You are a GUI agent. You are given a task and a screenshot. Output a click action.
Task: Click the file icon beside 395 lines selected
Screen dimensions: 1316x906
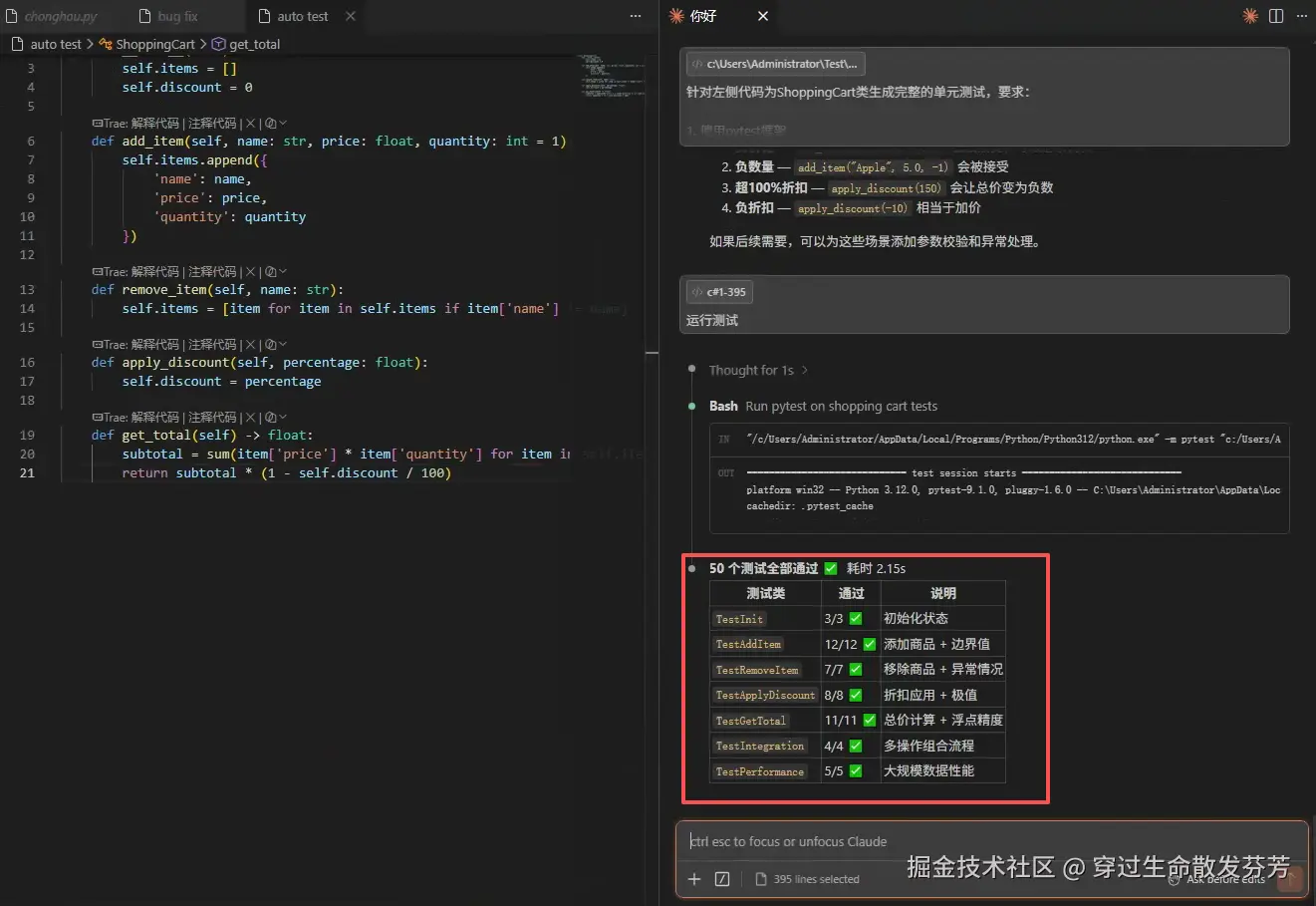coord(761,879)
